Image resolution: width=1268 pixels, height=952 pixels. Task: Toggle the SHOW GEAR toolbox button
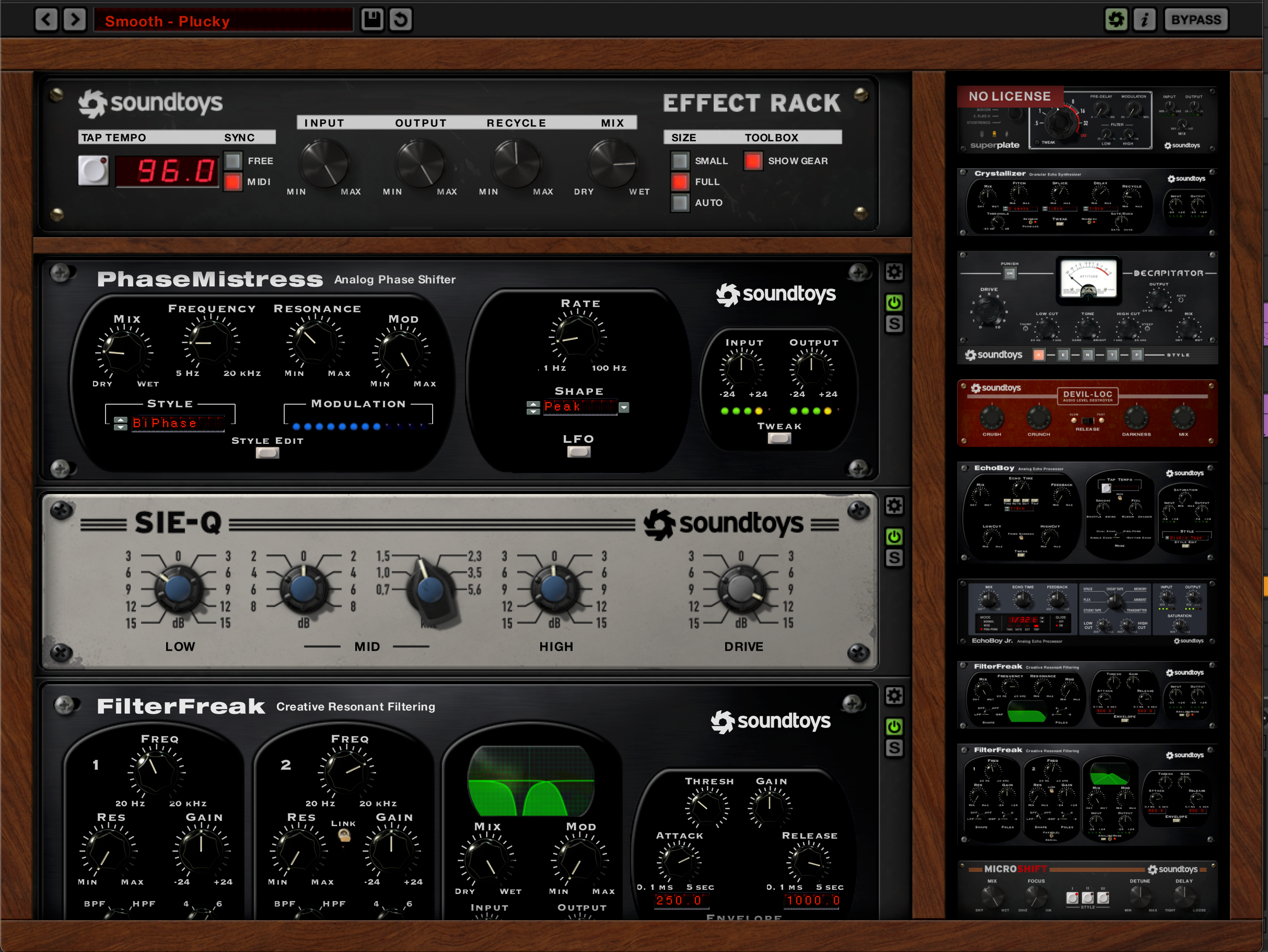(753, 161)
